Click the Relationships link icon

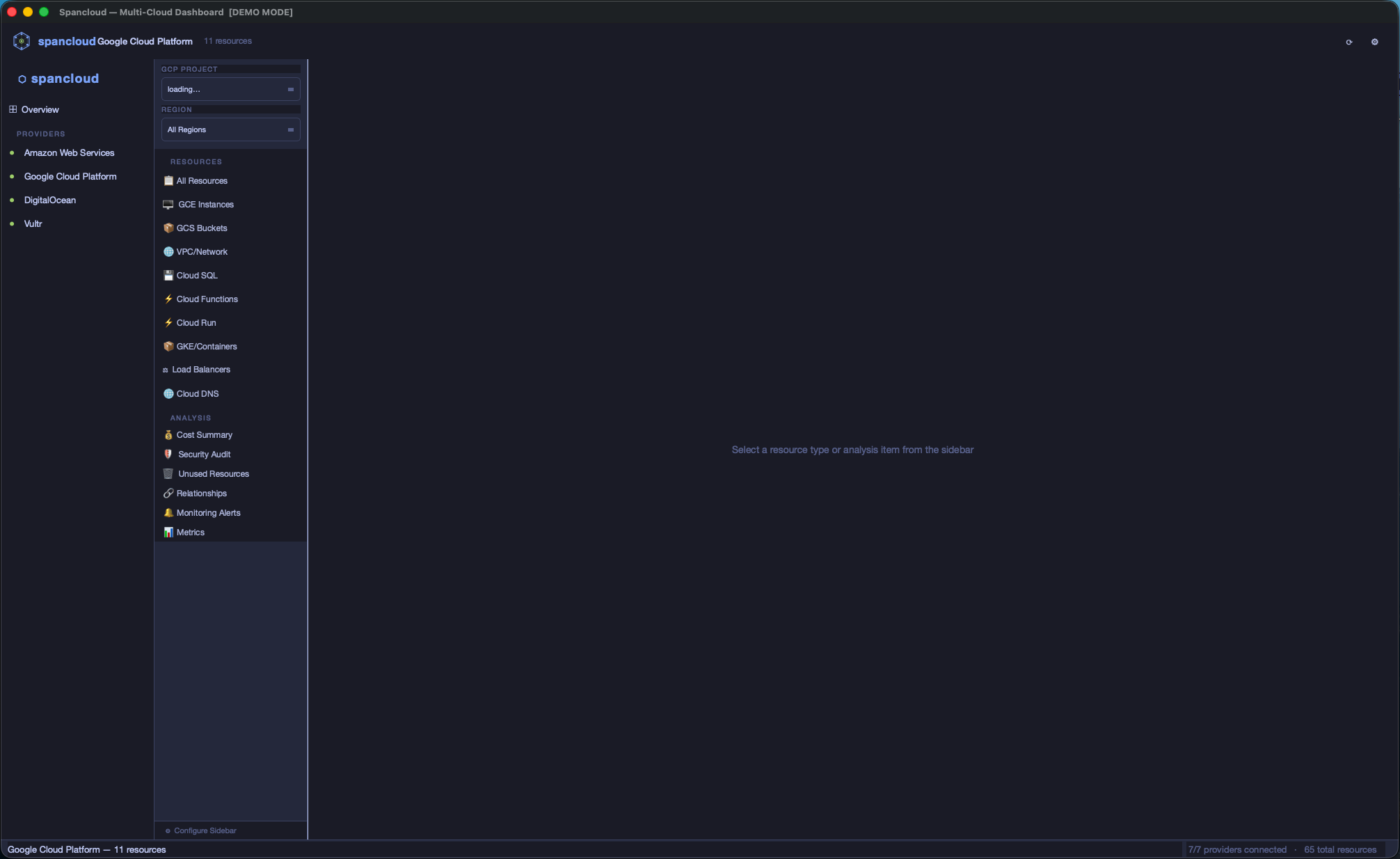pos(168,494)
